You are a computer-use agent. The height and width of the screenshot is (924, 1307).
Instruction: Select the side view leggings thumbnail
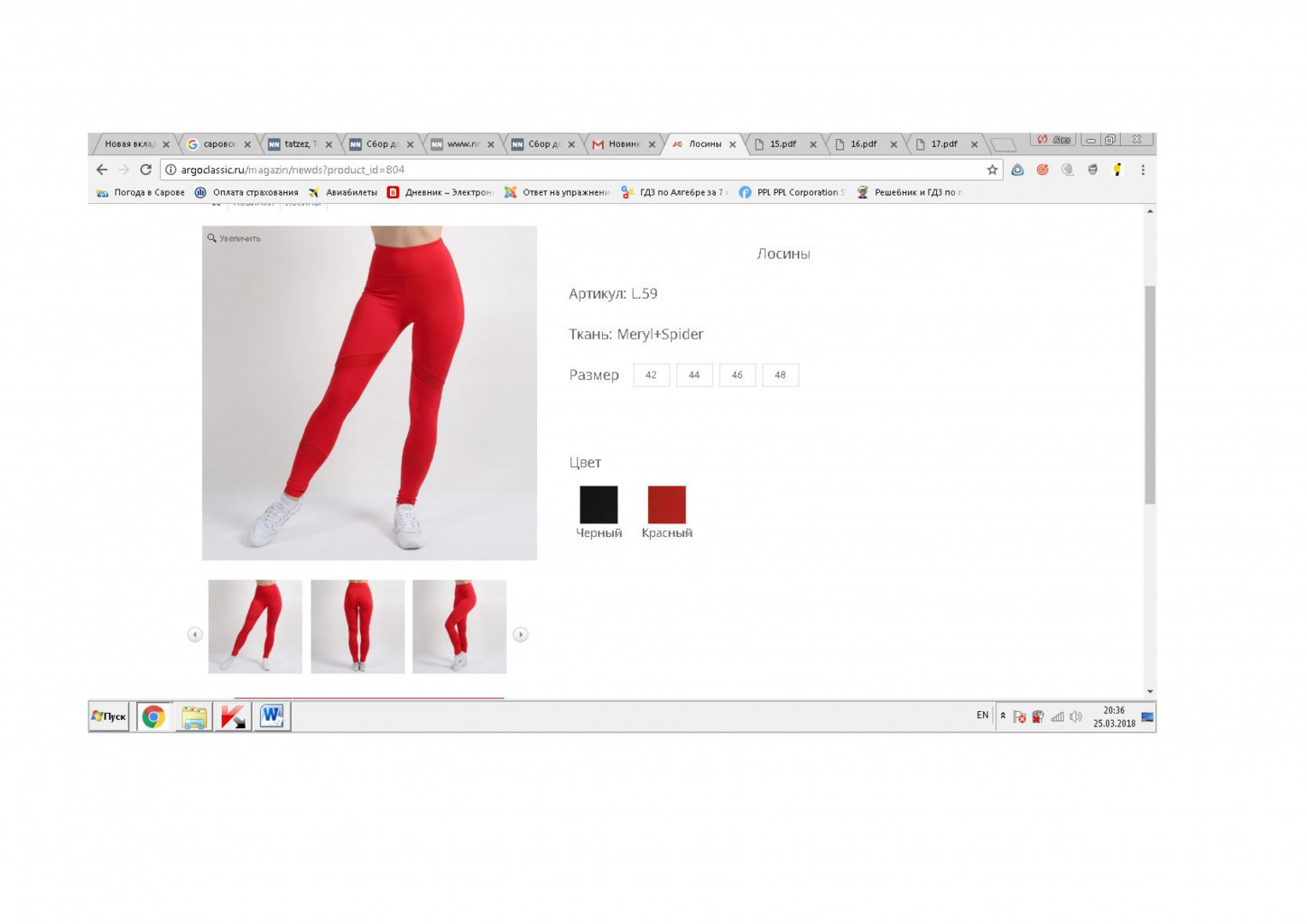pos(459,626)
